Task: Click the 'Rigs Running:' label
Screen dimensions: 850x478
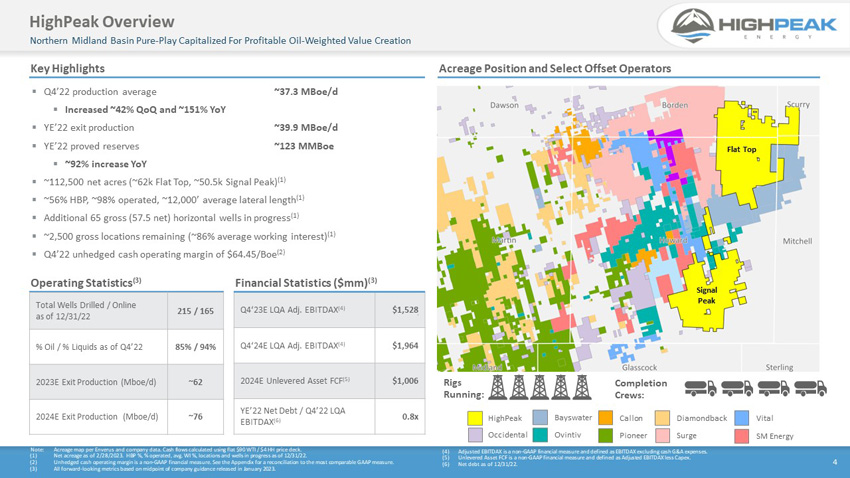Action: point(463,388)
